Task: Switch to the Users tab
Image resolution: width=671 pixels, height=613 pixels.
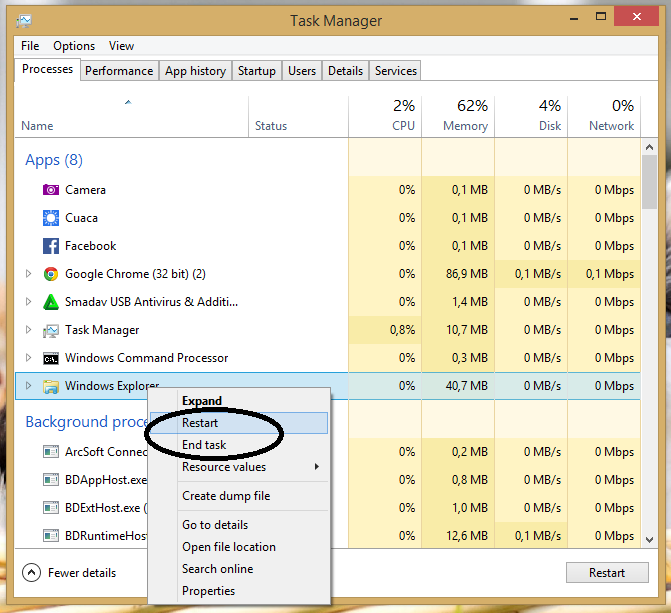Action: 302,71
